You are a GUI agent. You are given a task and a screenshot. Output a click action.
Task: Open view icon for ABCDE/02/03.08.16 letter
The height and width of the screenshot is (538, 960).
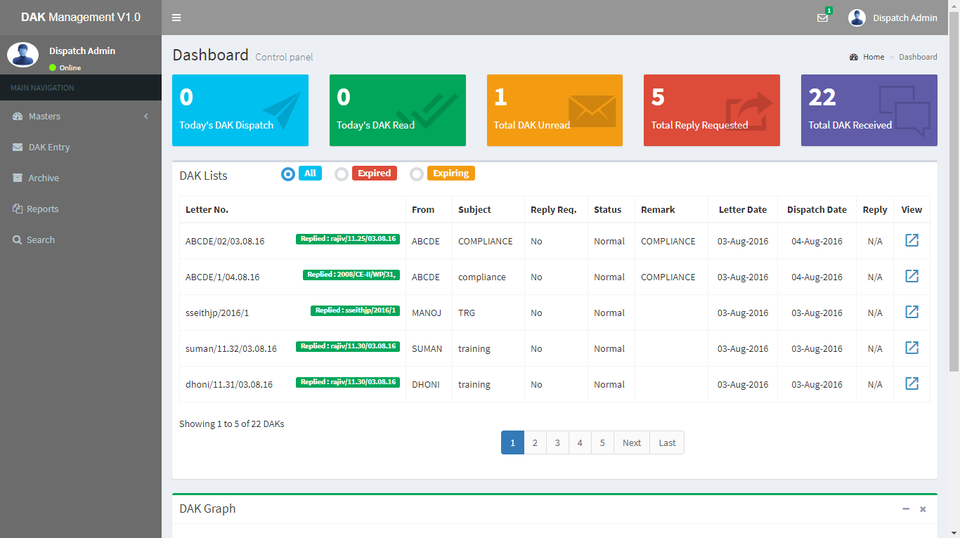911,241
